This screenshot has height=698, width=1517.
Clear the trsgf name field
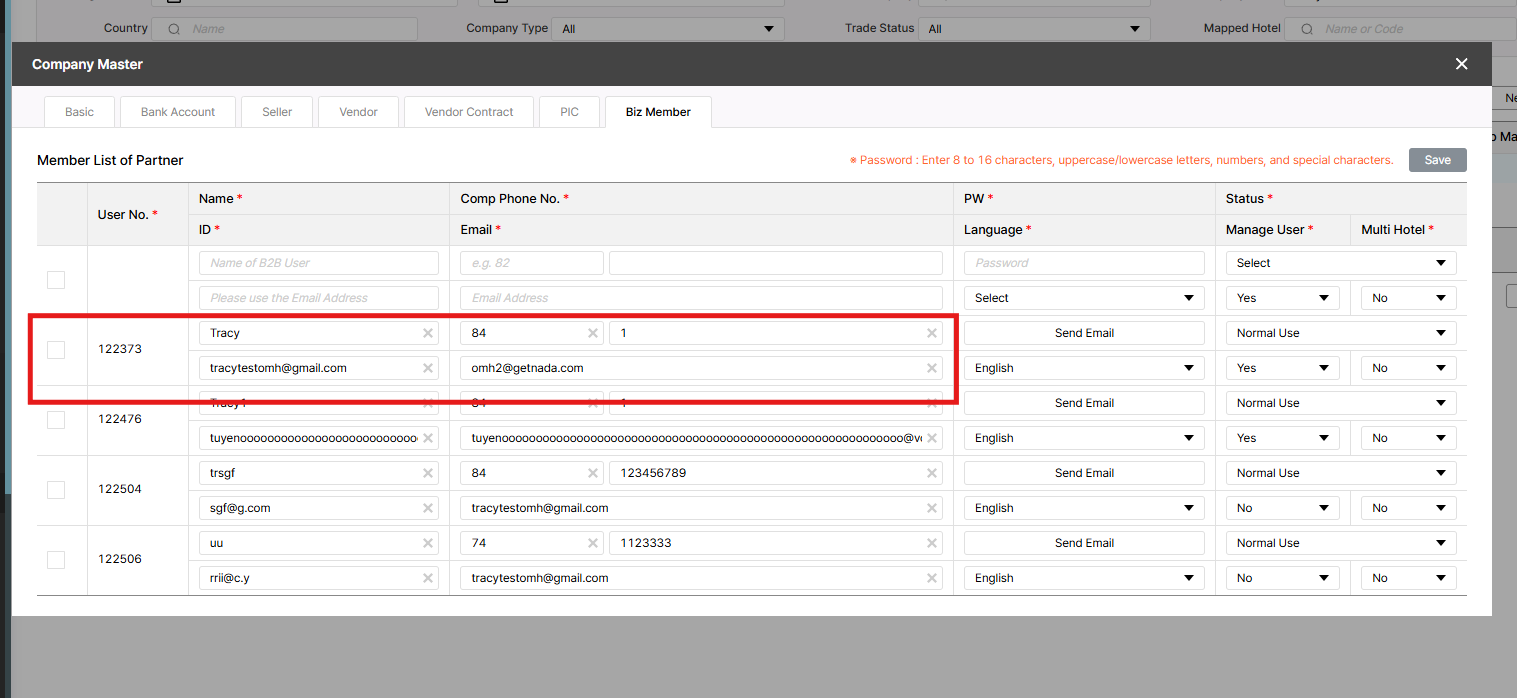(x=428, y=473)
